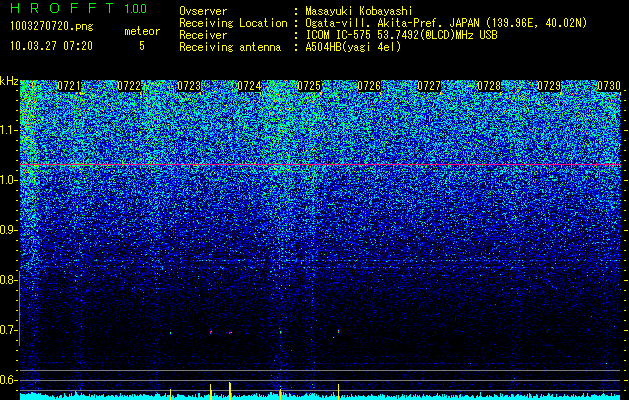Click the 0.6 frequency axis label
629x400 pixels.
(7, 380)
